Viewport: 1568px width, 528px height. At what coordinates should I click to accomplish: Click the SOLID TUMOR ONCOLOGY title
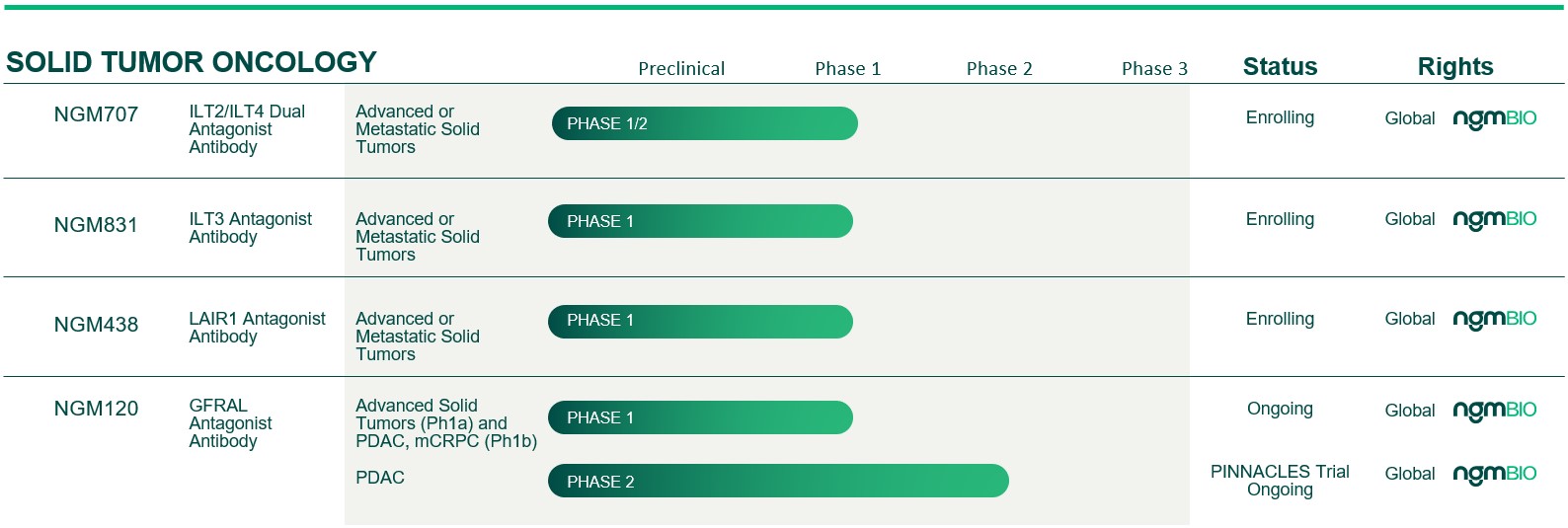coord(192,62)
